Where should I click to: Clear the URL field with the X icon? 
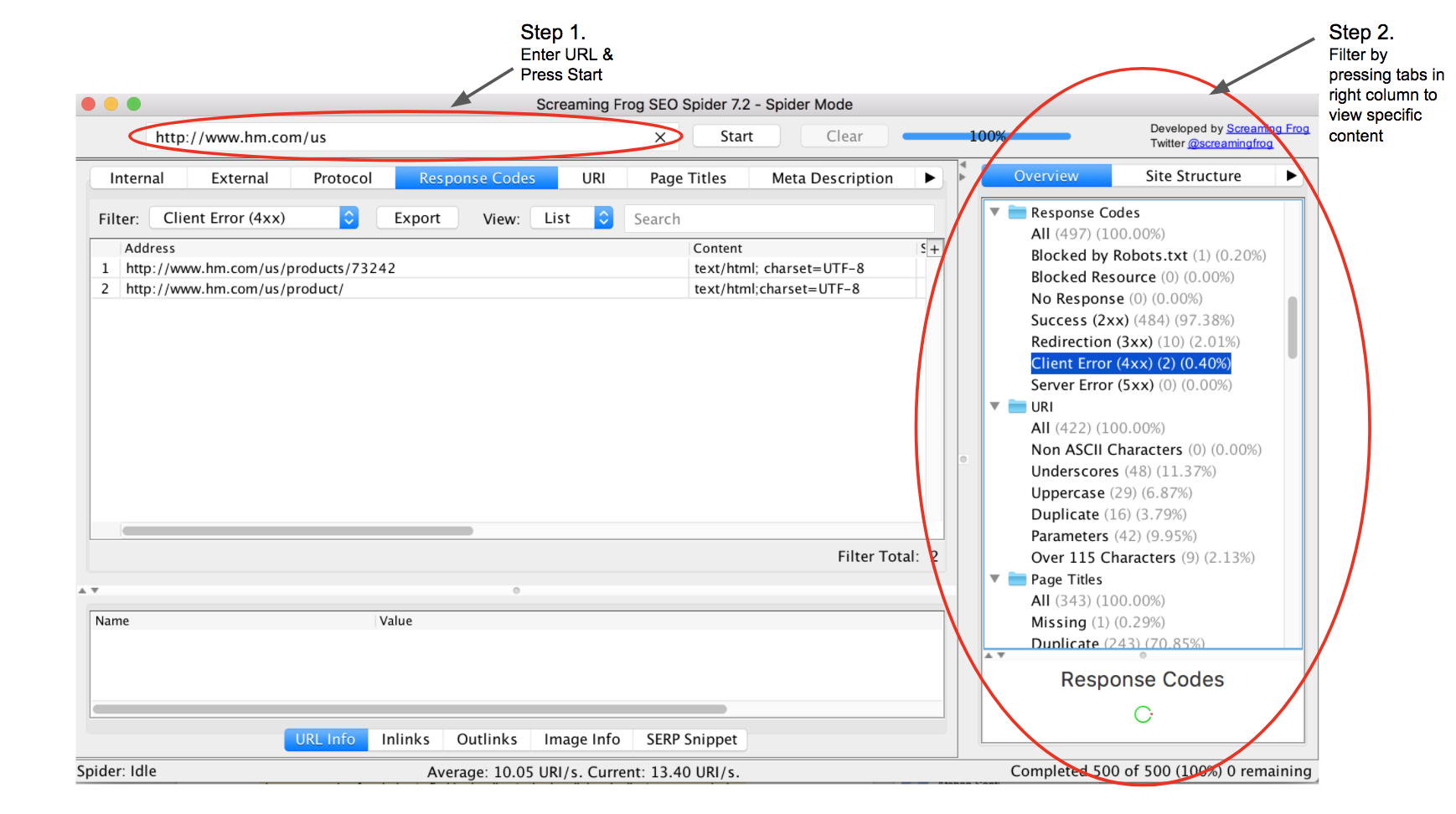coord(660,137)
